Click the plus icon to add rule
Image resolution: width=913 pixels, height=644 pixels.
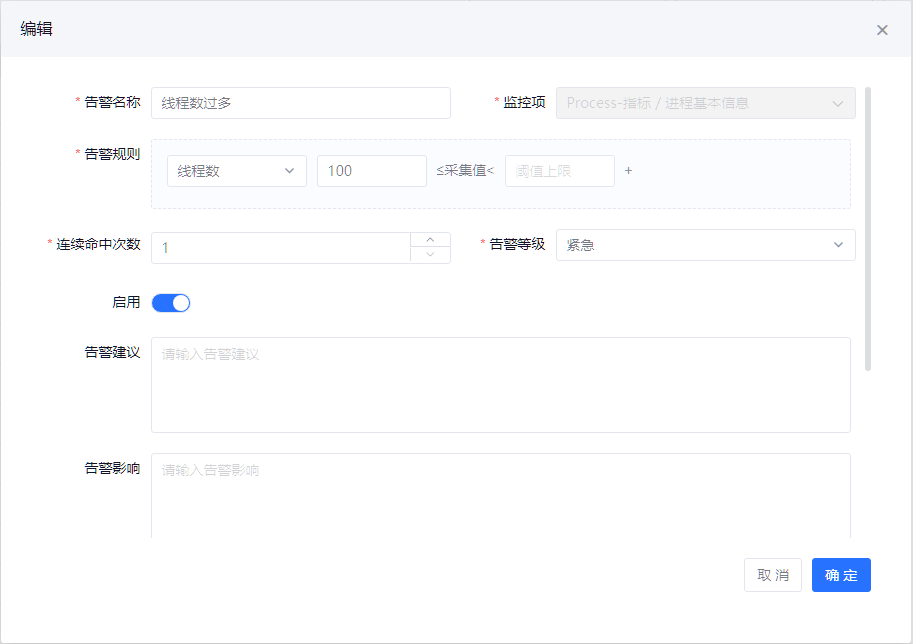tap(629, 170)
